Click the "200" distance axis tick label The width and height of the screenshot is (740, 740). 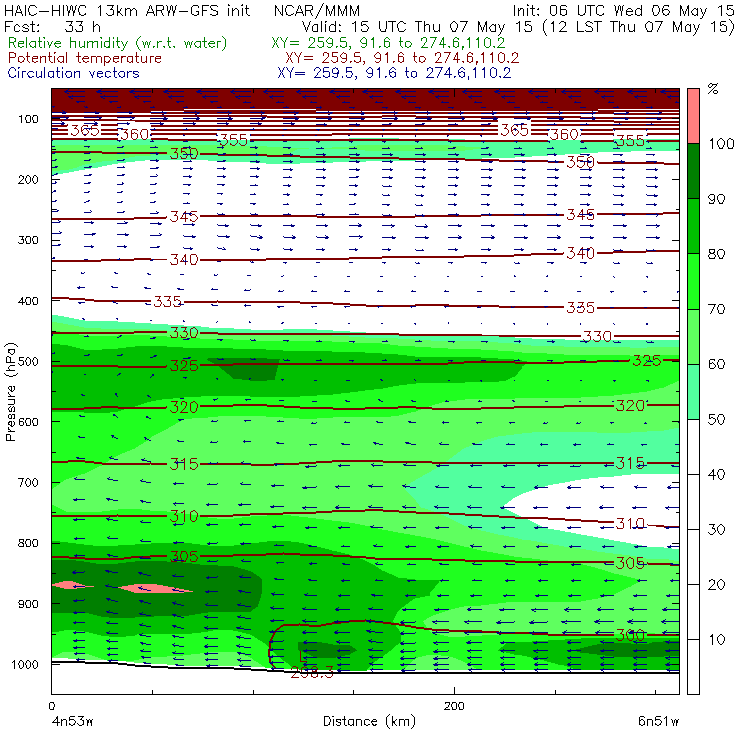coord(454,706)
